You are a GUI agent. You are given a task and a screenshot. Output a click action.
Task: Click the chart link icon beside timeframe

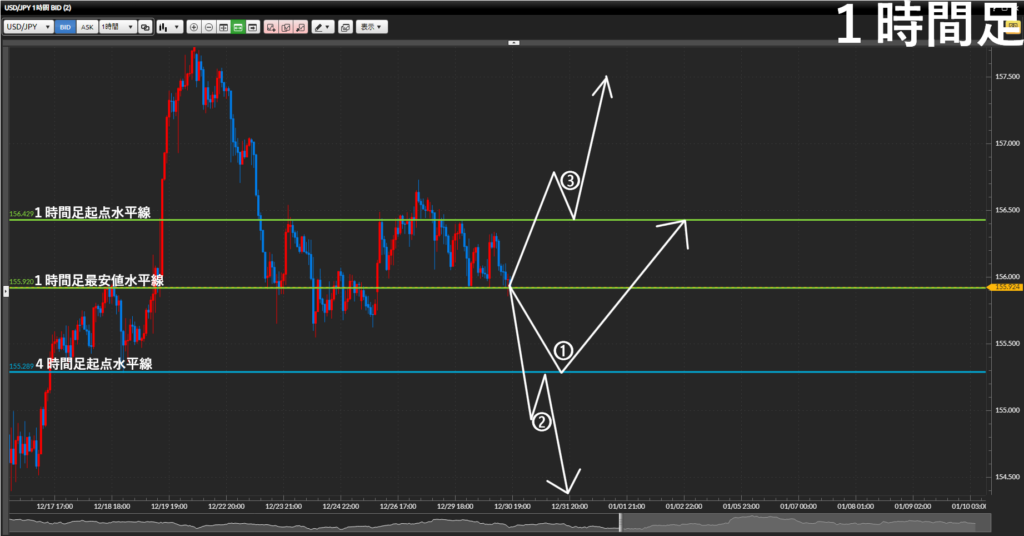[x=146, y=27]
